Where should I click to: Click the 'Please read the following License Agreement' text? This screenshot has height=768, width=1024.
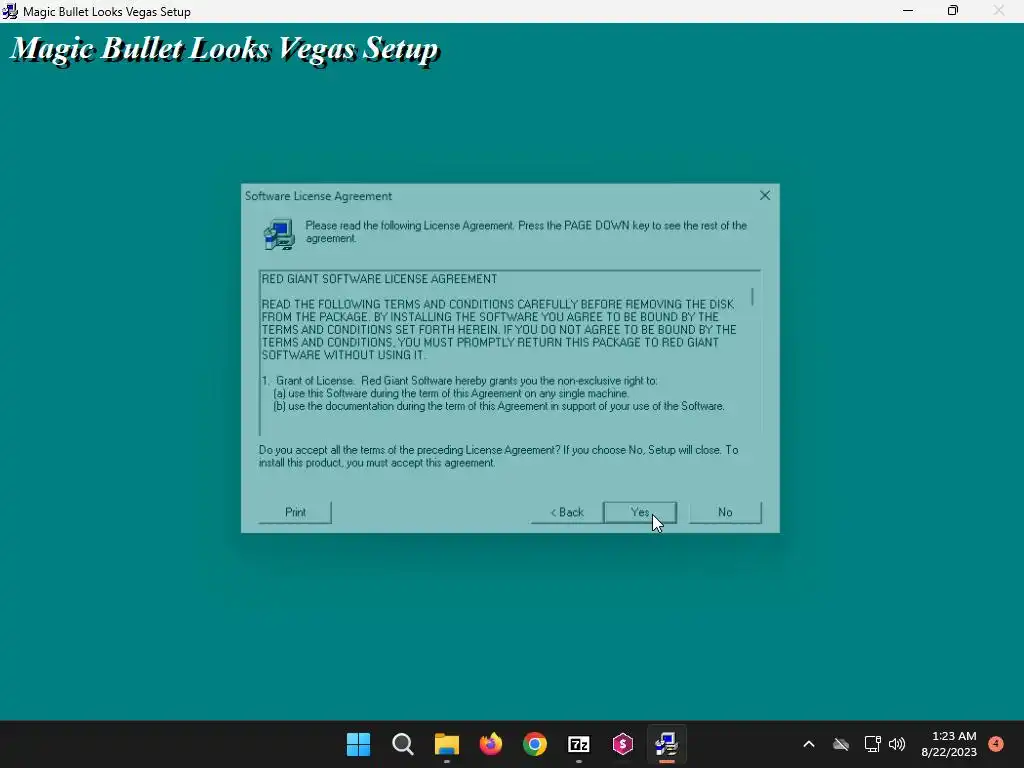pos(526,232)
